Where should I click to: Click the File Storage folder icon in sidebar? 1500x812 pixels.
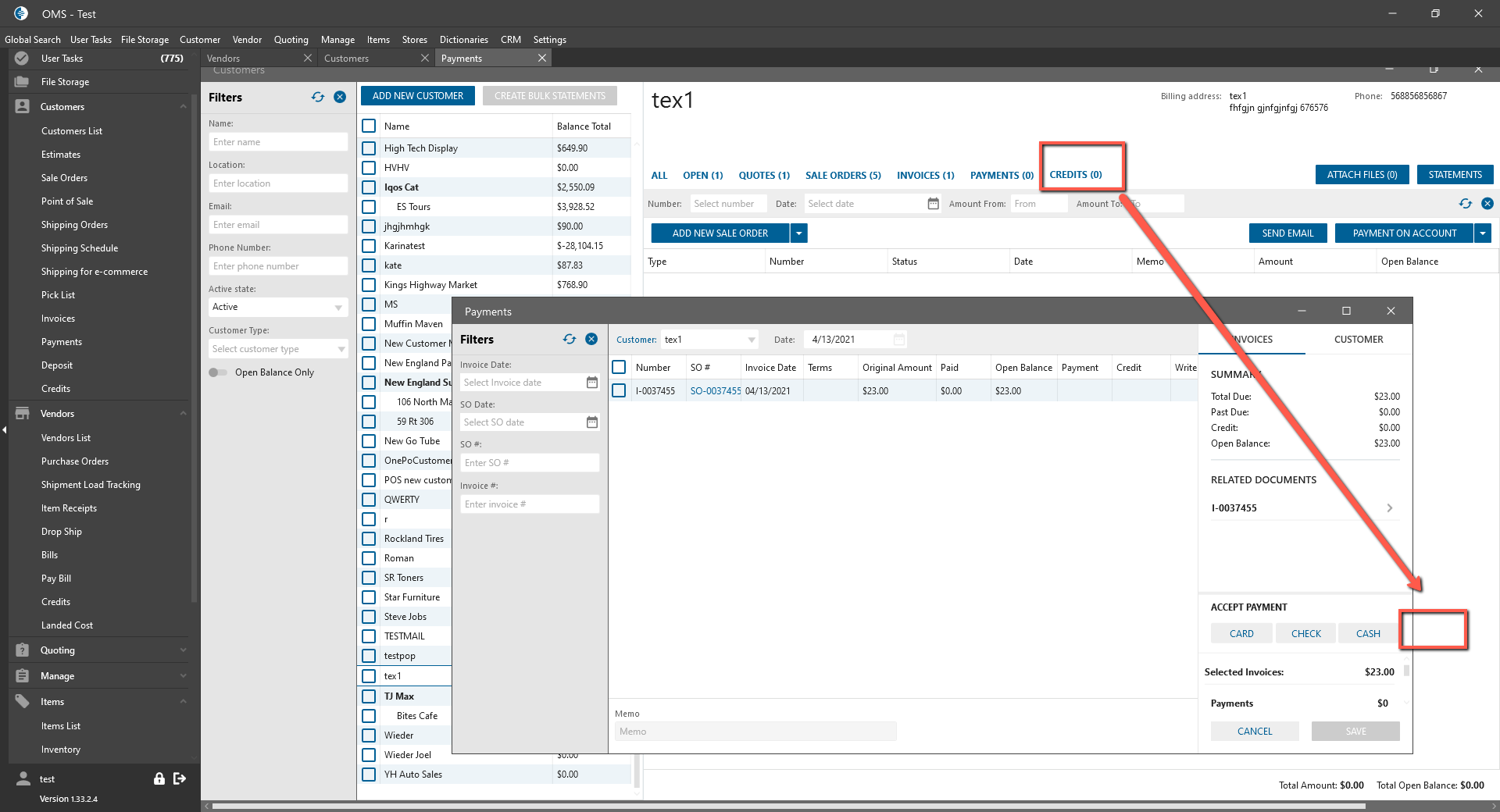point(22,82)
